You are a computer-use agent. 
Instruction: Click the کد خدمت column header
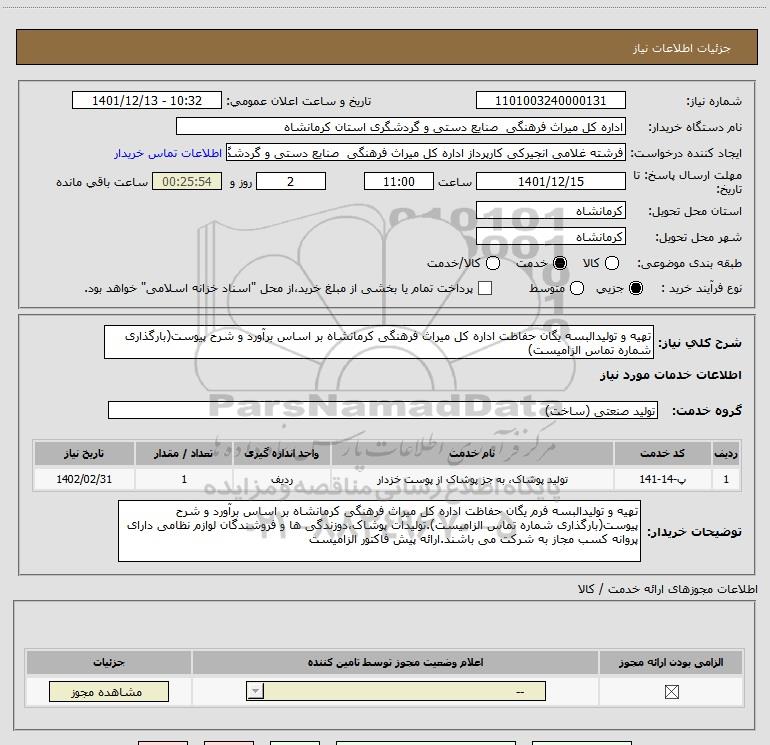pyautogui.click(x=662, y=453)
